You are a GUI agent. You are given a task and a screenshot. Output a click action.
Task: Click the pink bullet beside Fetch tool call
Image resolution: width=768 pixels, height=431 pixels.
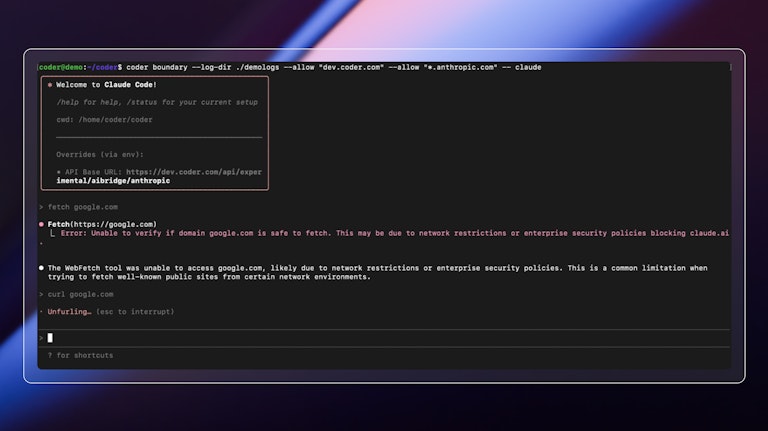click(41, 224)
